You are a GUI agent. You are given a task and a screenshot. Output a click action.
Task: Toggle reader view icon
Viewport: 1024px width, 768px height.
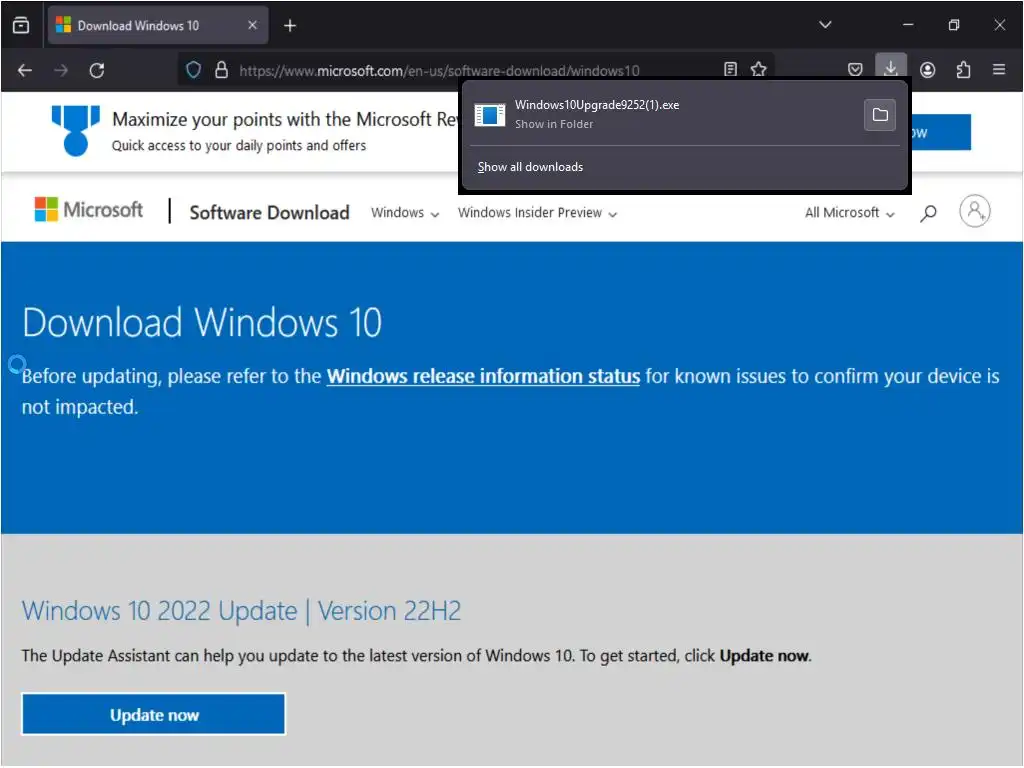coord(731,69)
